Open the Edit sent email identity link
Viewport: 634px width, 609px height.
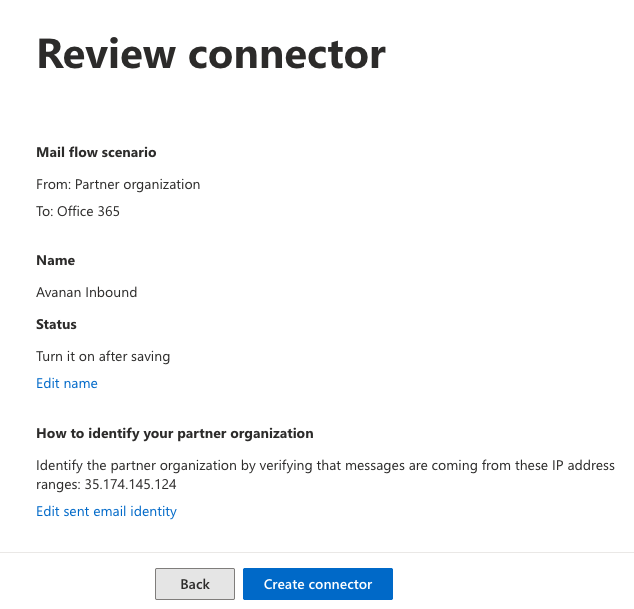tap(106, 511)
